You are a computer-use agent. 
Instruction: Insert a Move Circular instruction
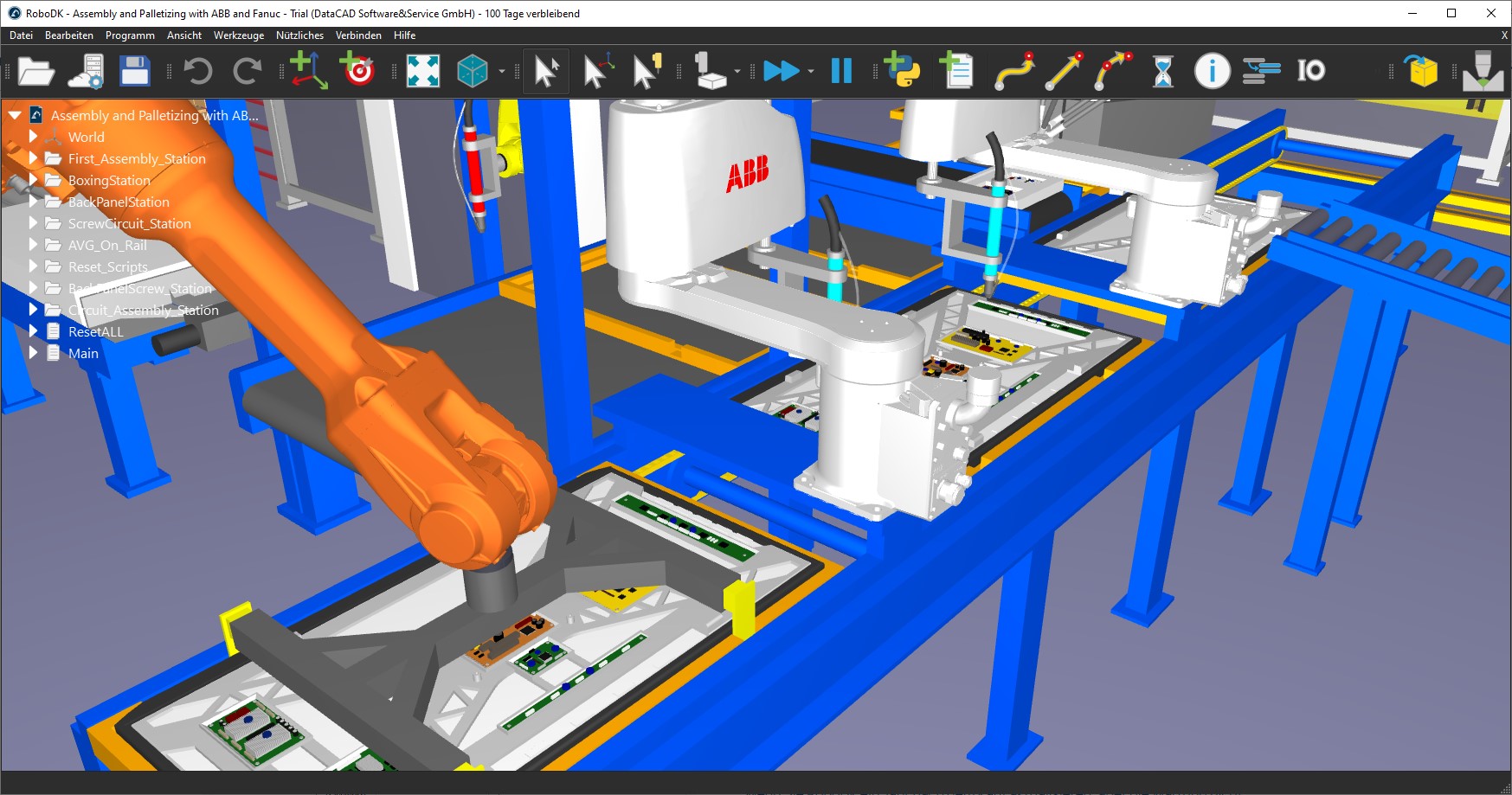click(1114, 70)
